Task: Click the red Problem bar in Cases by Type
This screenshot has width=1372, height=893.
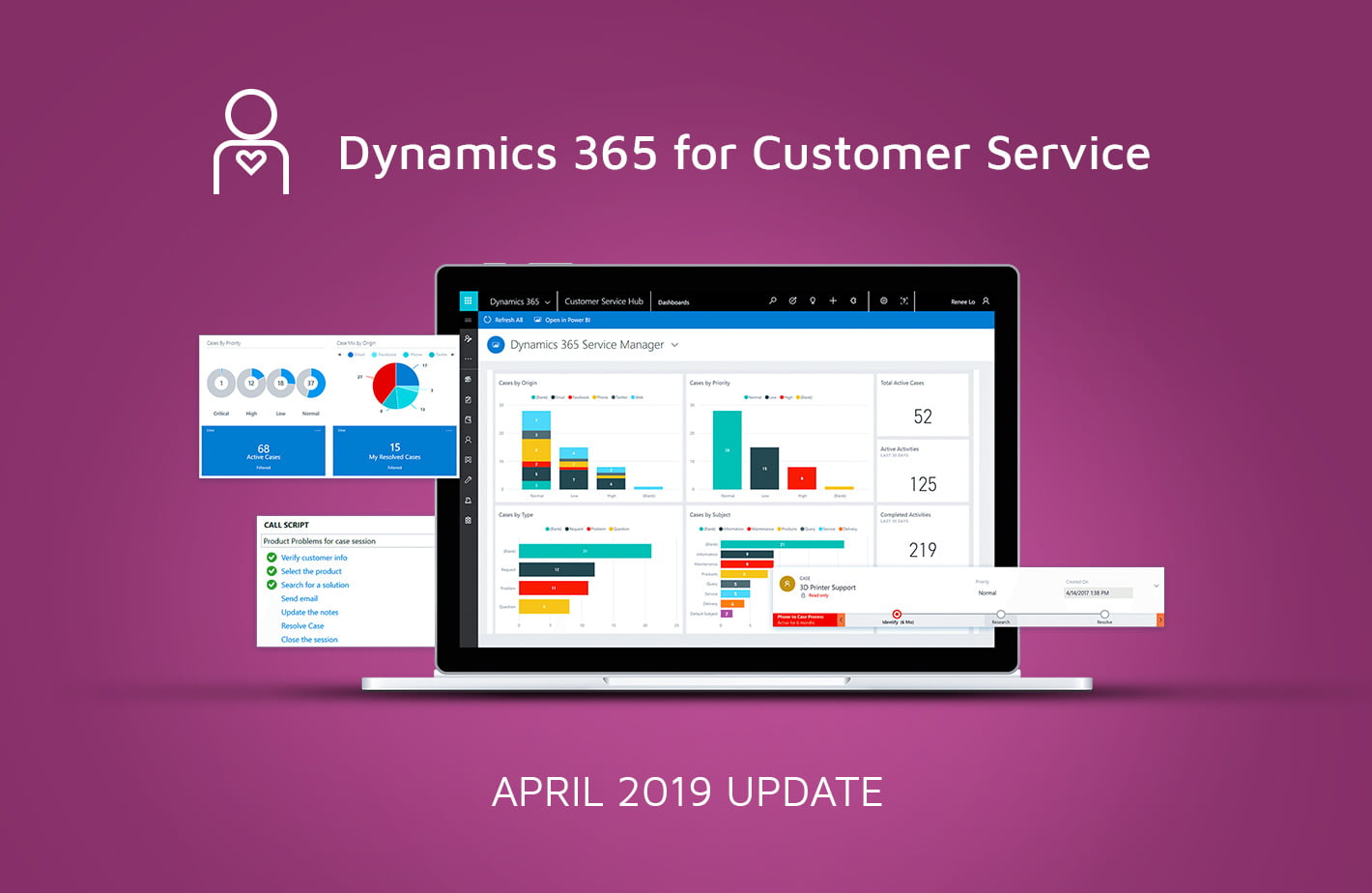Action: pos(554,588)
